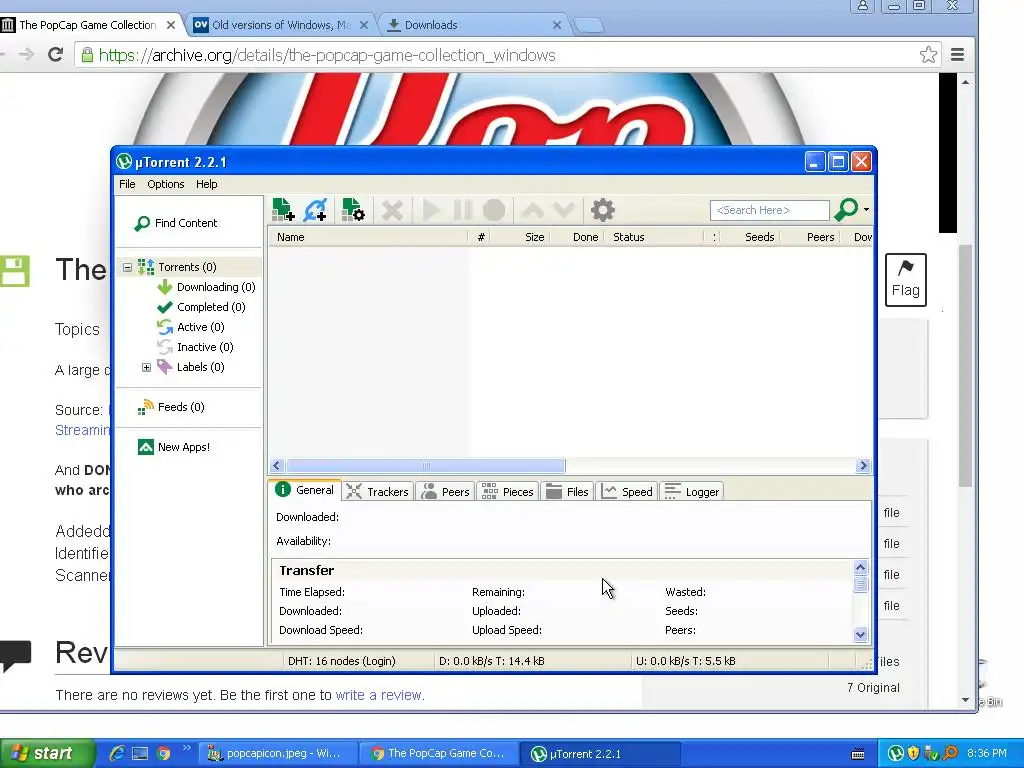Screen dimensions: 1024x768
Task: Collapse the Torrents (0) tree node
Action: tap(127, 267)
